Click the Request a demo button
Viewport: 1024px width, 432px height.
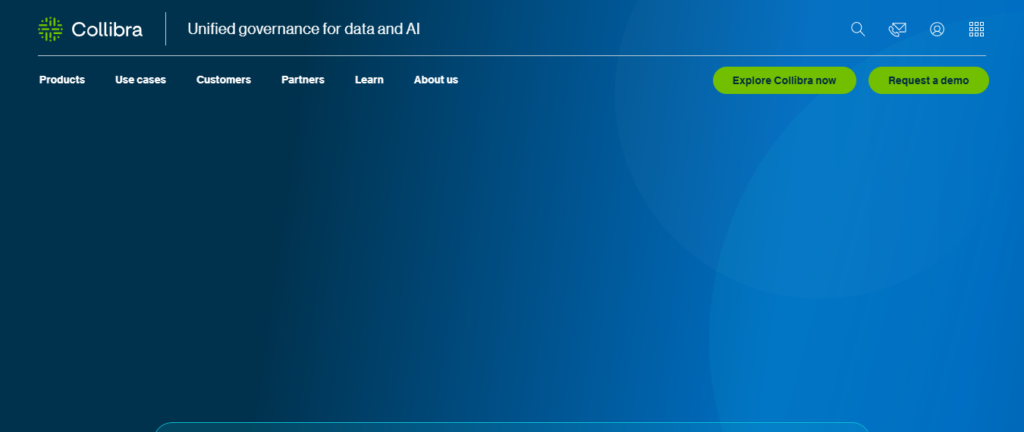929,80
